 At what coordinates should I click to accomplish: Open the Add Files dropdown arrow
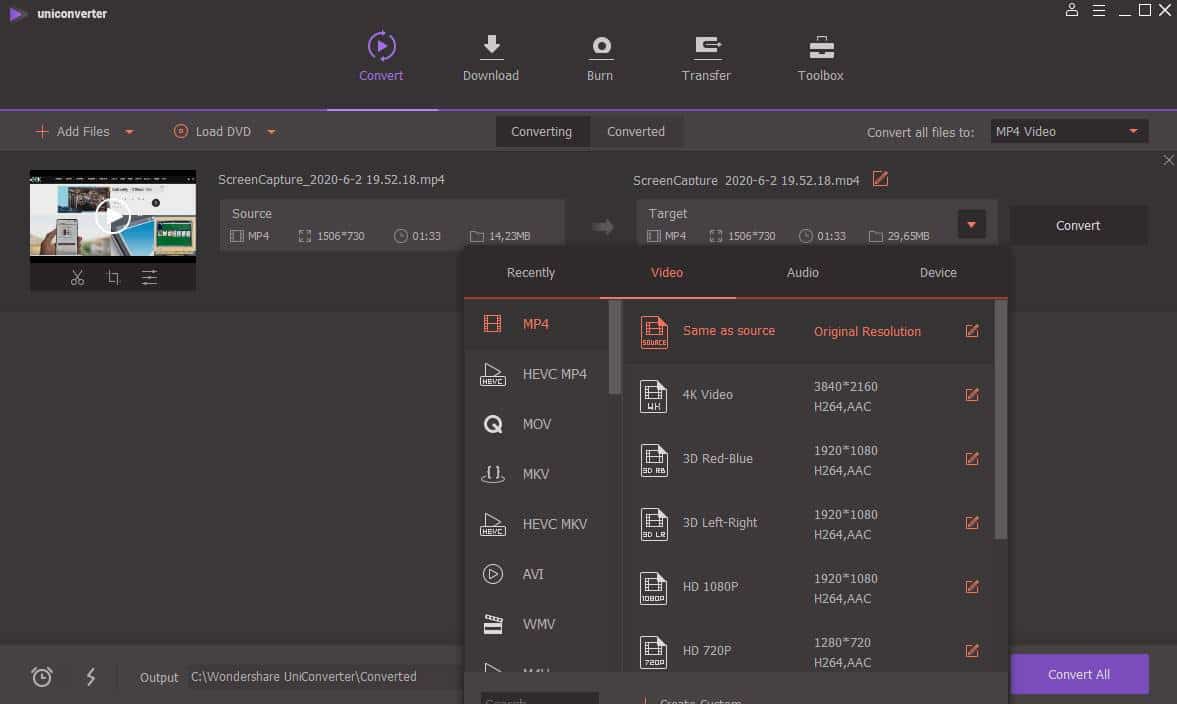coord(128,131)
